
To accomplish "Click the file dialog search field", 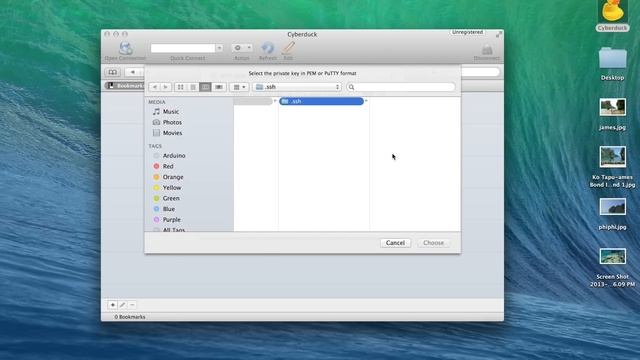I will pos(400,87).
